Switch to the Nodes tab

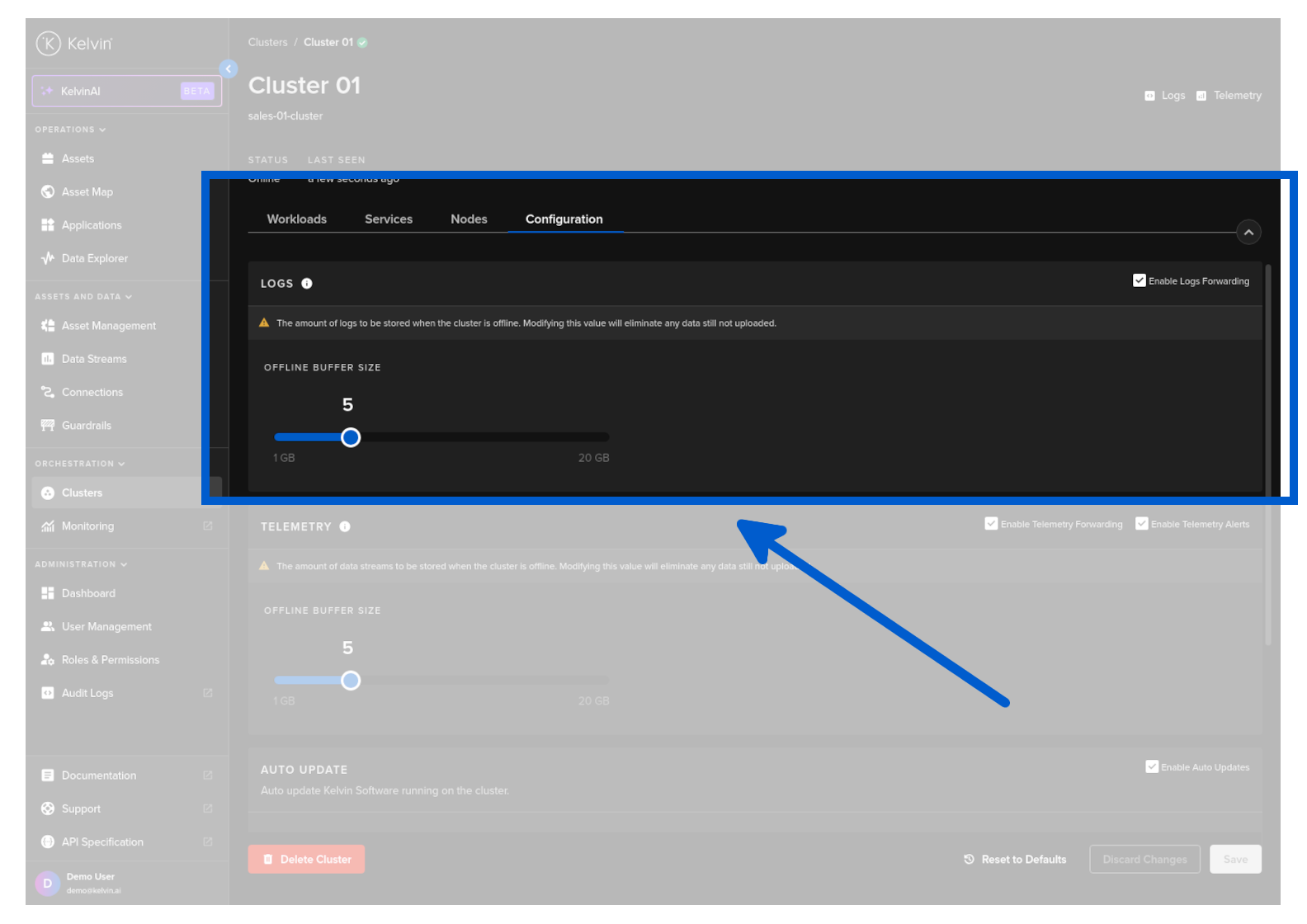tap(469, 219)
